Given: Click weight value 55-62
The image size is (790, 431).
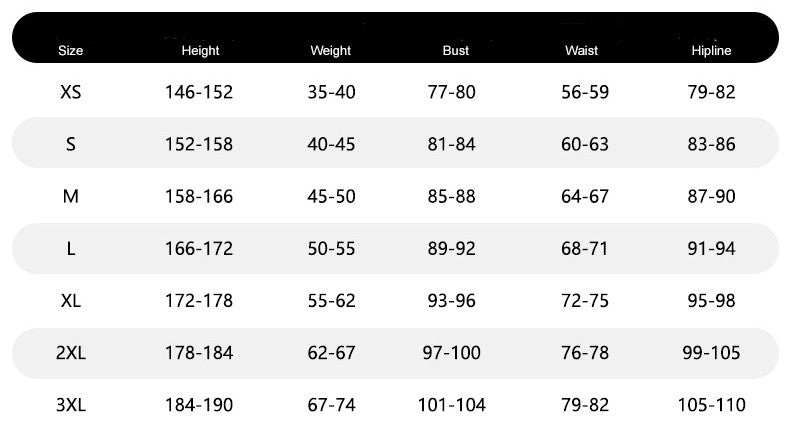Looking at the screenshot, I should (x=331, y=300).
